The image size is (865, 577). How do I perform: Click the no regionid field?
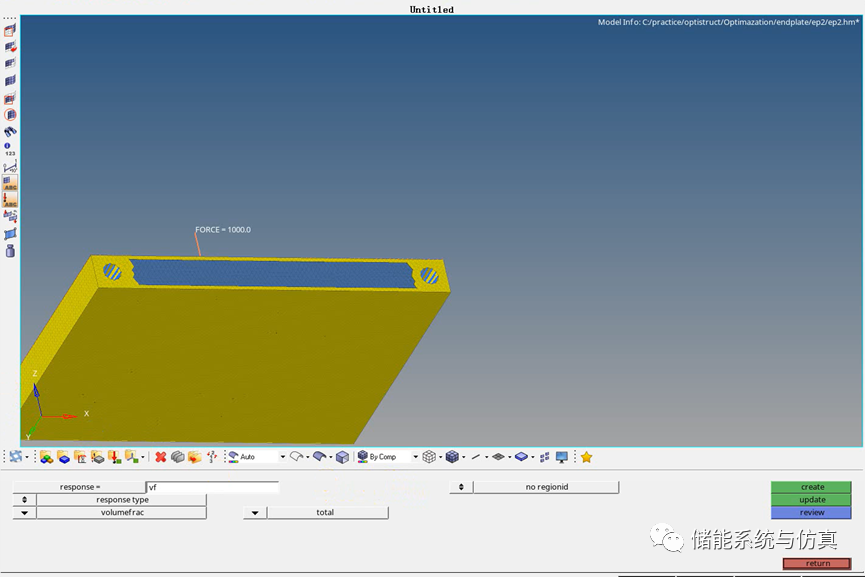[x=546, y=487]
